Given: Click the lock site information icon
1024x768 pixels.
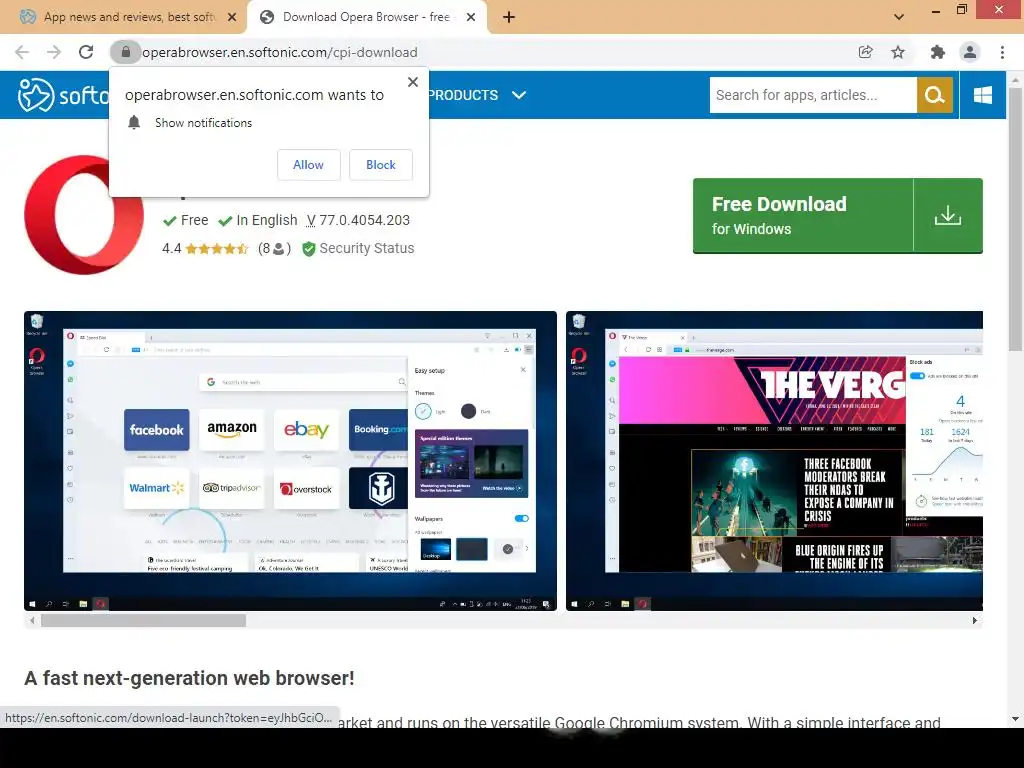Looking at the screenshot, I should pos(126,52).
